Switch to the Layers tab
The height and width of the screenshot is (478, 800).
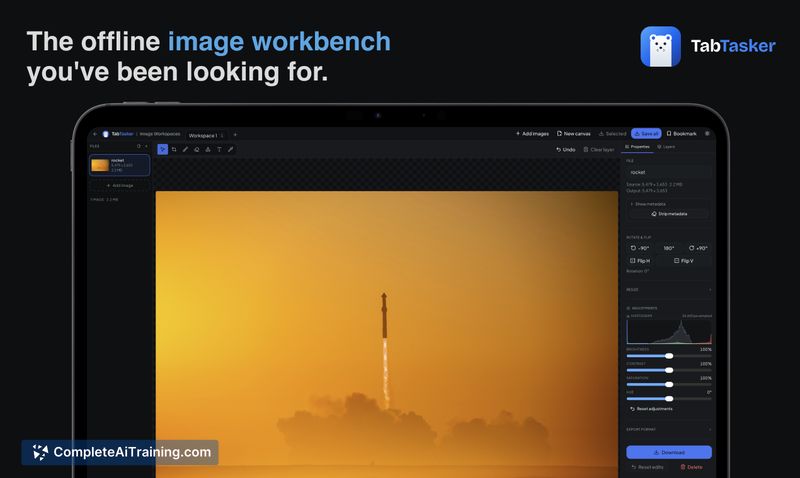[x=666, y=147]
